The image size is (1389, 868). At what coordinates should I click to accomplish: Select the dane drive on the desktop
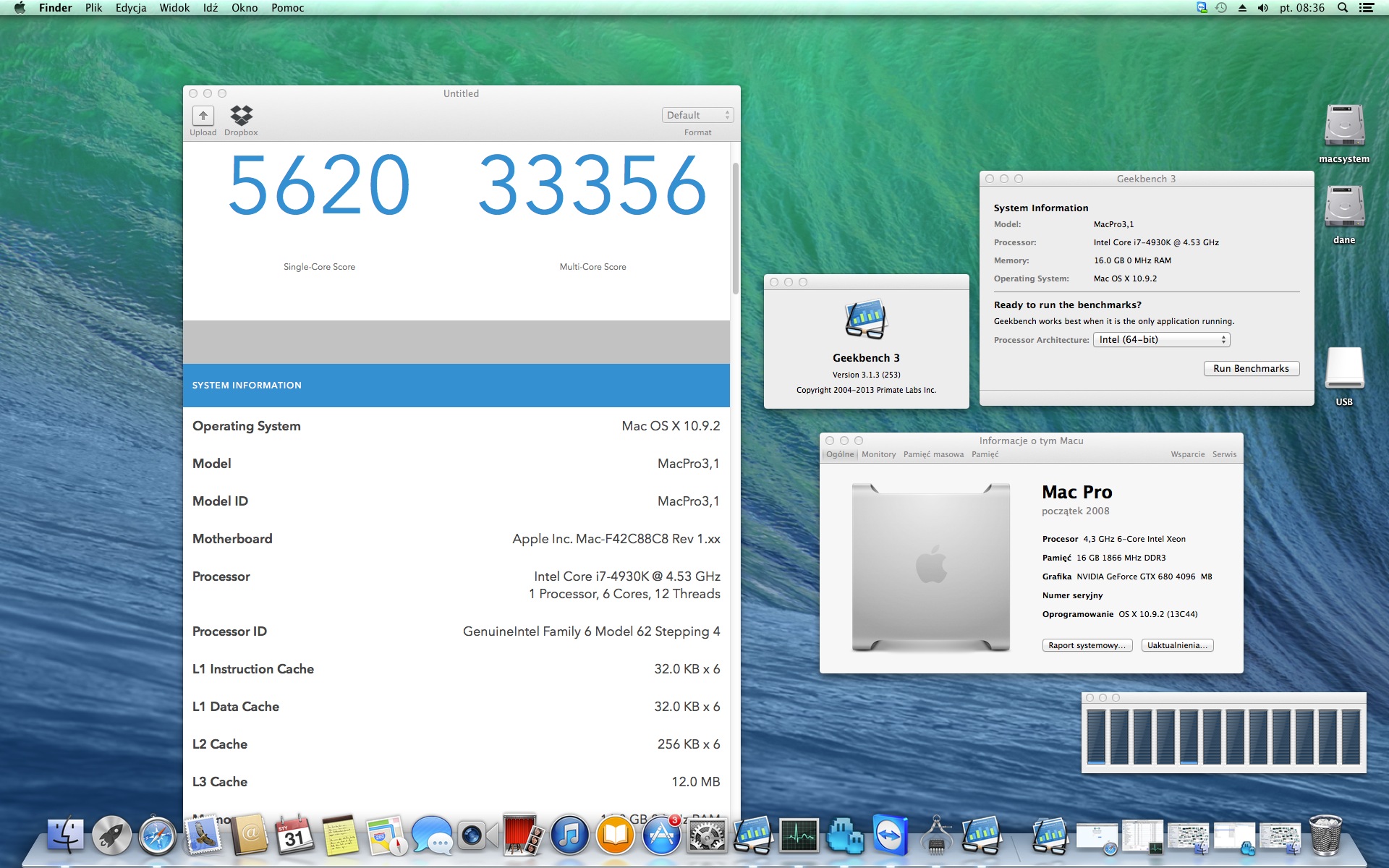point(1344,207)
